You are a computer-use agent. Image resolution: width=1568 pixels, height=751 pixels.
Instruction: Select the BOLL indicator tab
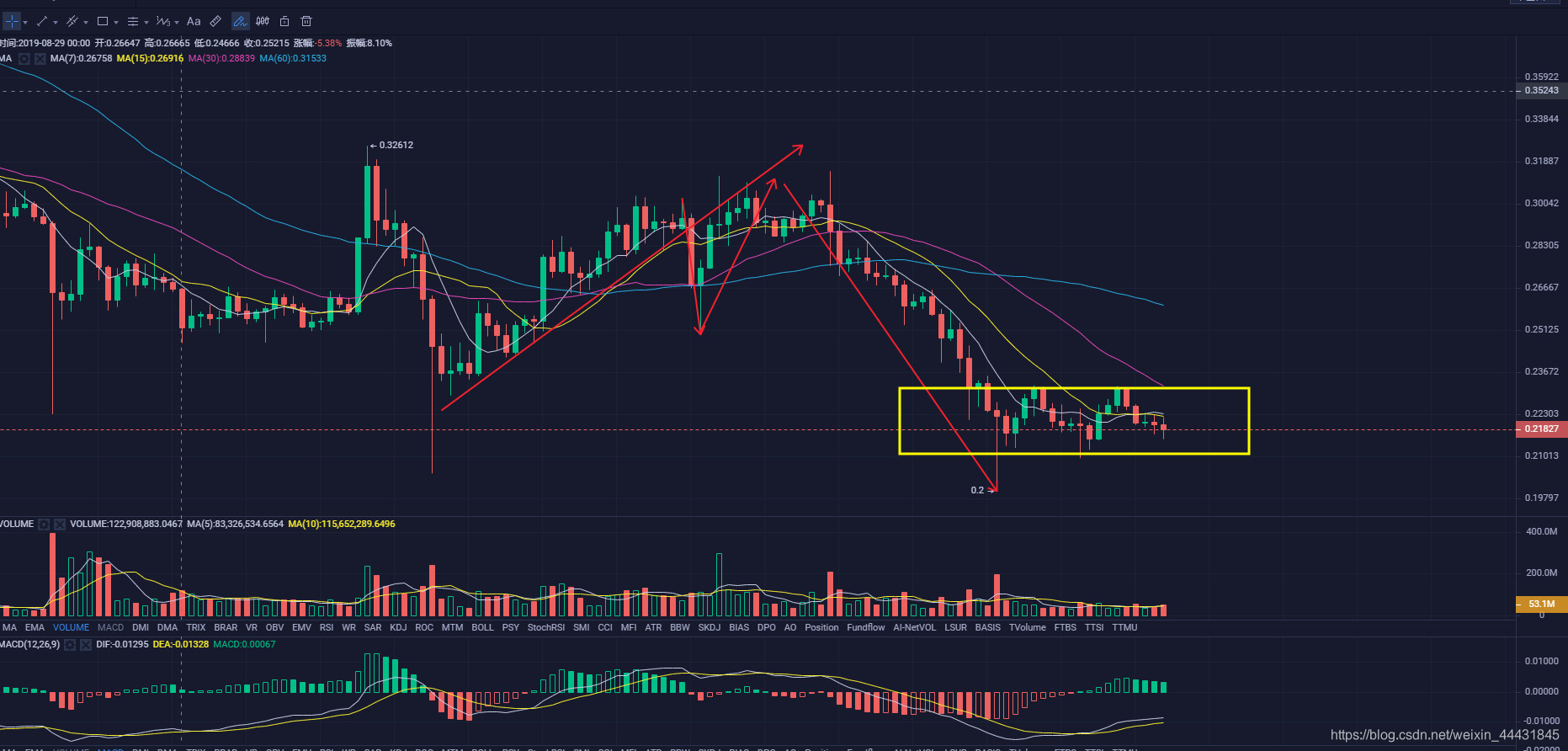[482, 627]
